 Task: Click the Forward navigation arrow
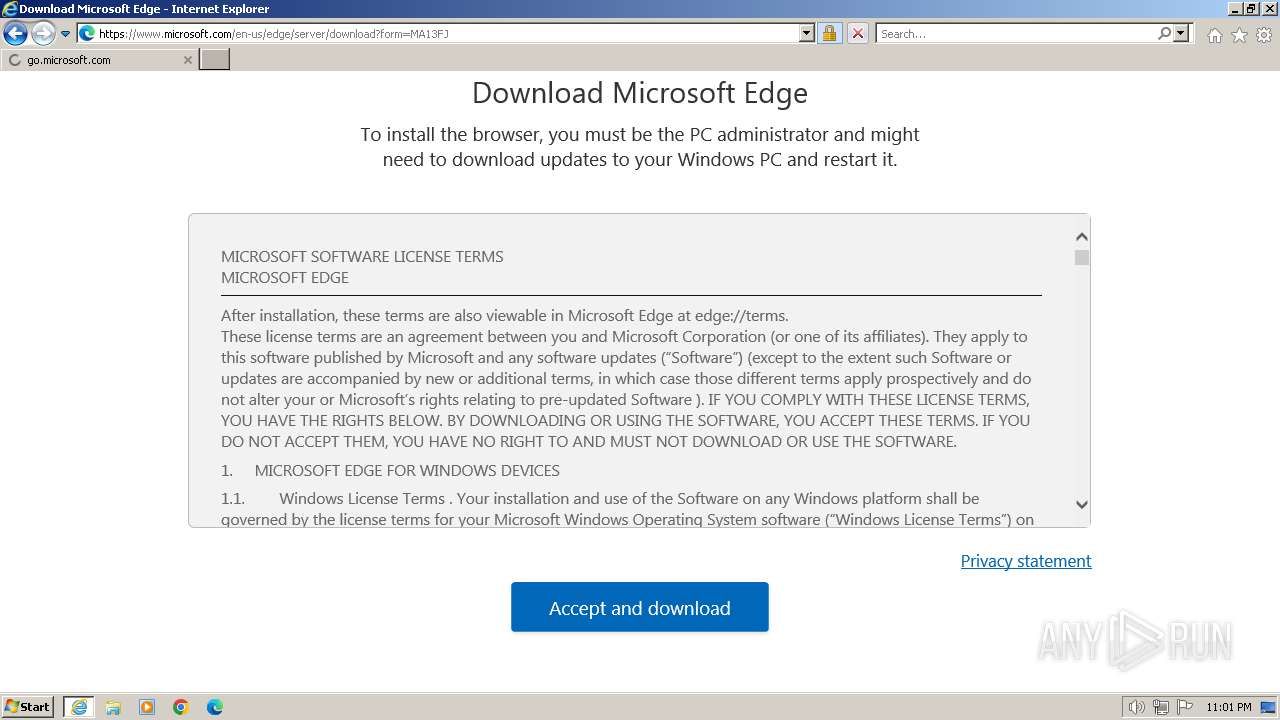(x=42, y=34)
